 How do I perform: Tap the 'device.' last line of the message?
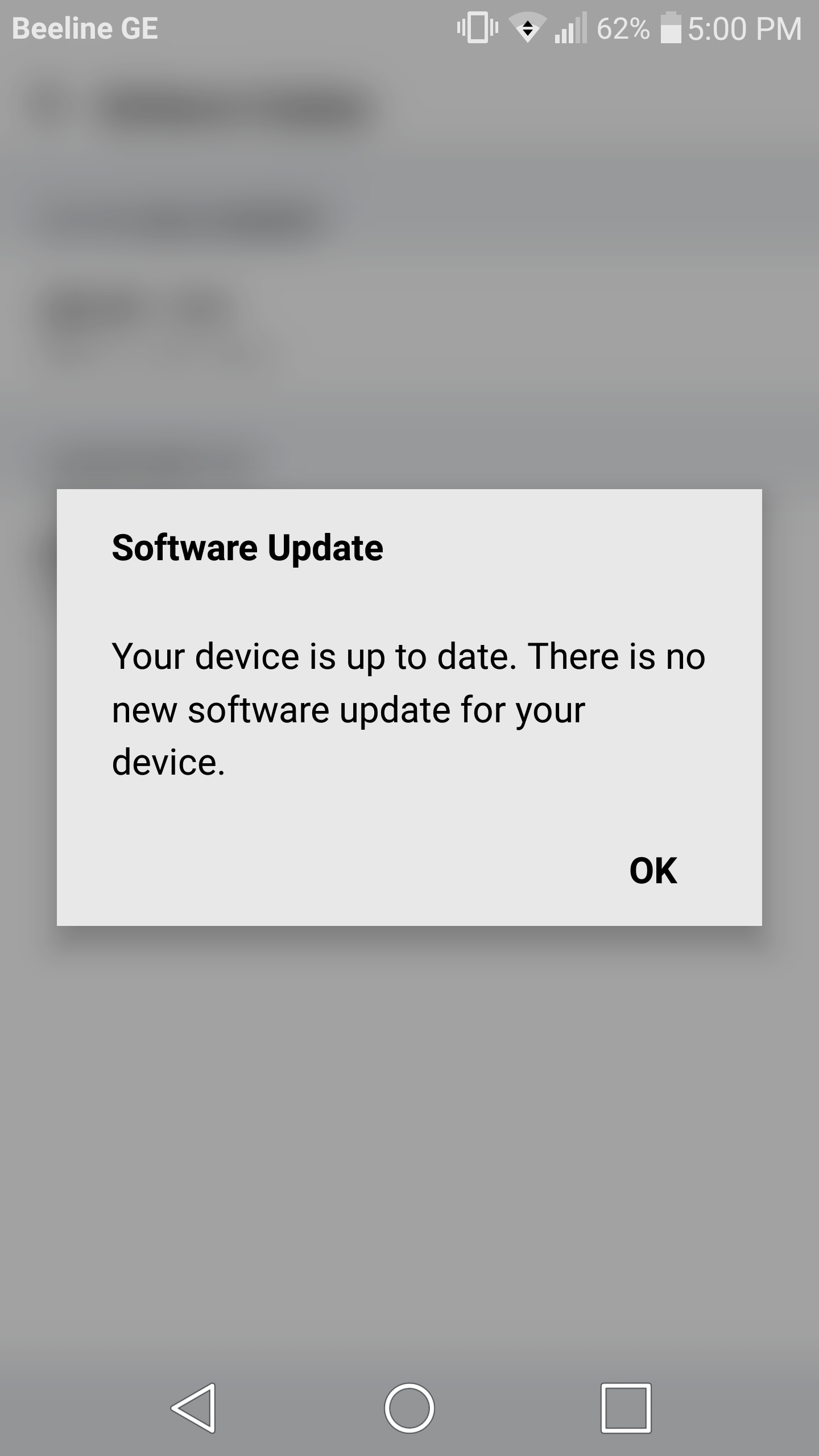168,762
